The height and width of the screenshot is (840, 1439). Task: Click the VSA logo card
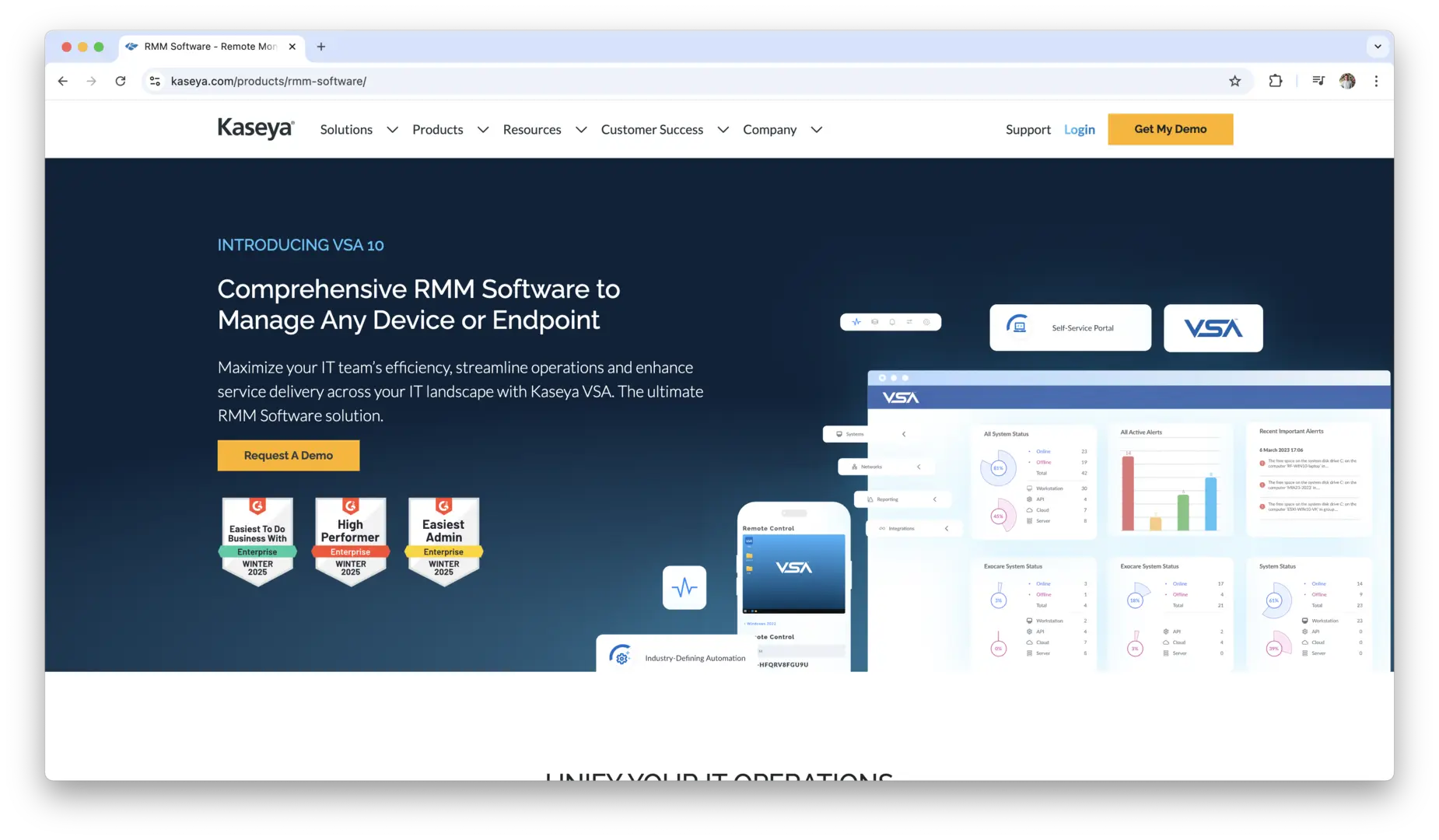[1213, 328]
